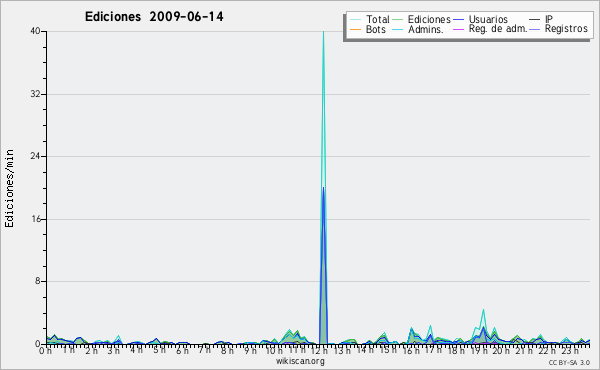The width and height of the screenshot is (600, 370).
Task: Click the small peak near 19 h
Action: click(483, 310)
